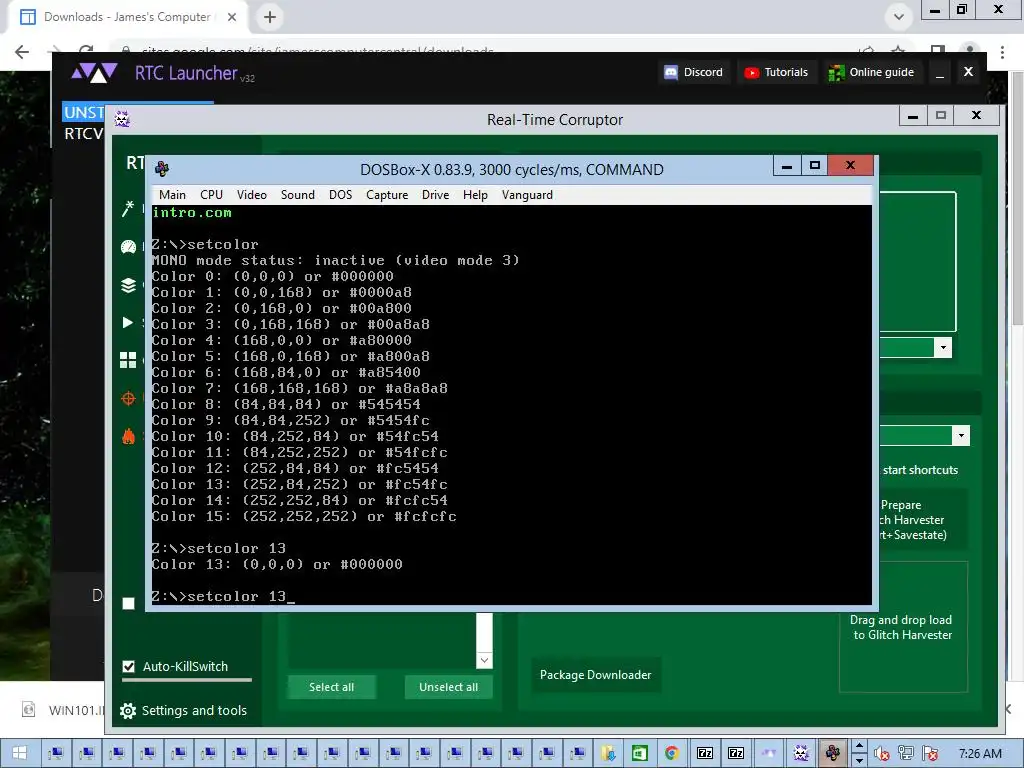1024x768 pixels.
Task: Click the Drag and drop load area
Action: pos(903,627)
